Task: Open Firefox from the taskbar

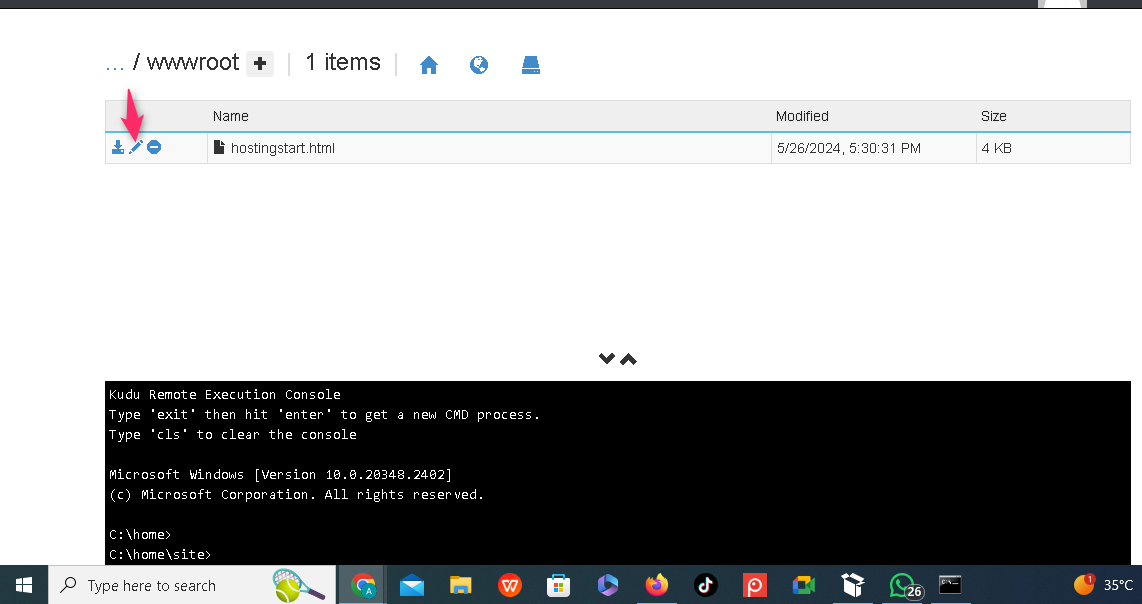Action: (657, 585)
